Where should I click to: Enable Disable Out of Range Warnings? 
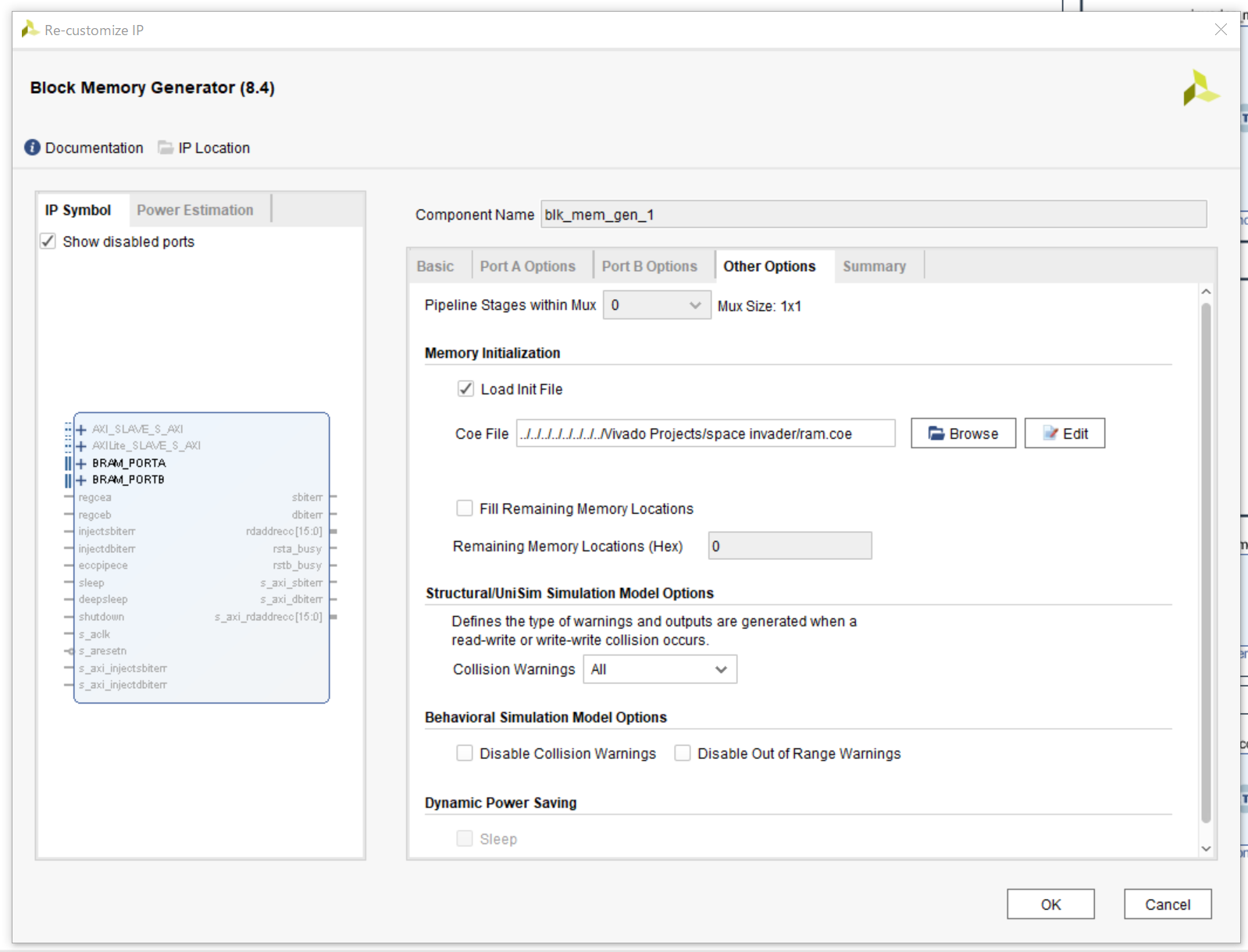[x=683, y=753]
